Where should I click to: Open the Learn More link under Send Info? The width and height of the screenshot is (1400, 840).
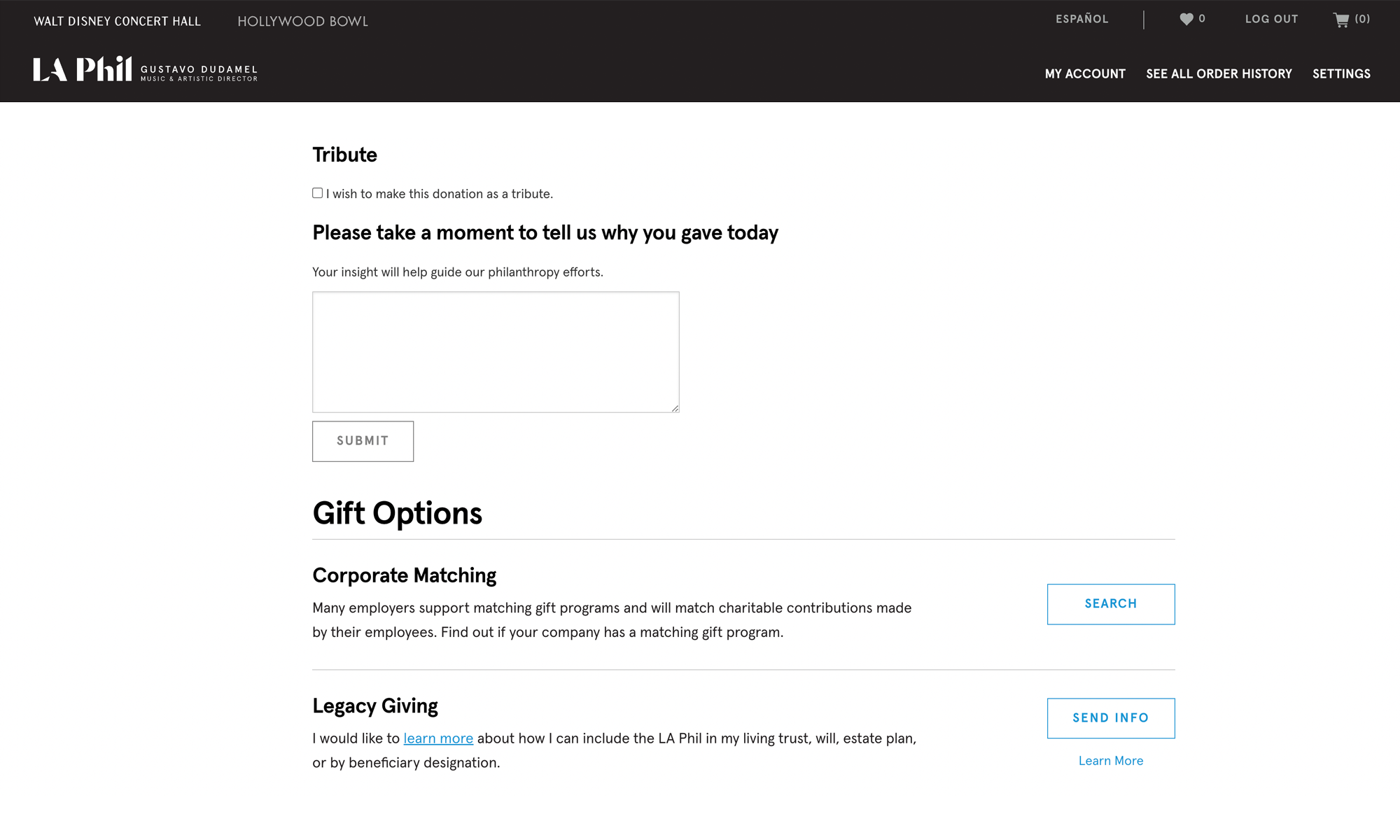(x=1110, y=761)
